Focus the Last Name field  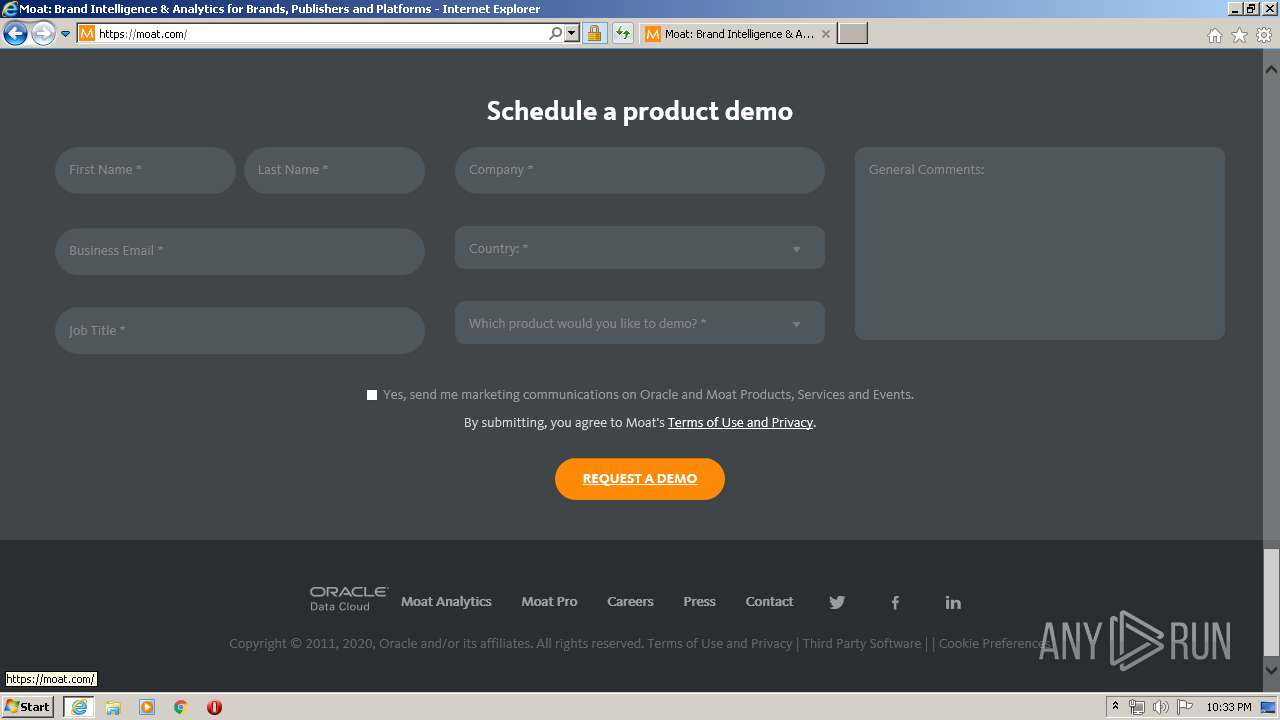[x=334, y=170]
